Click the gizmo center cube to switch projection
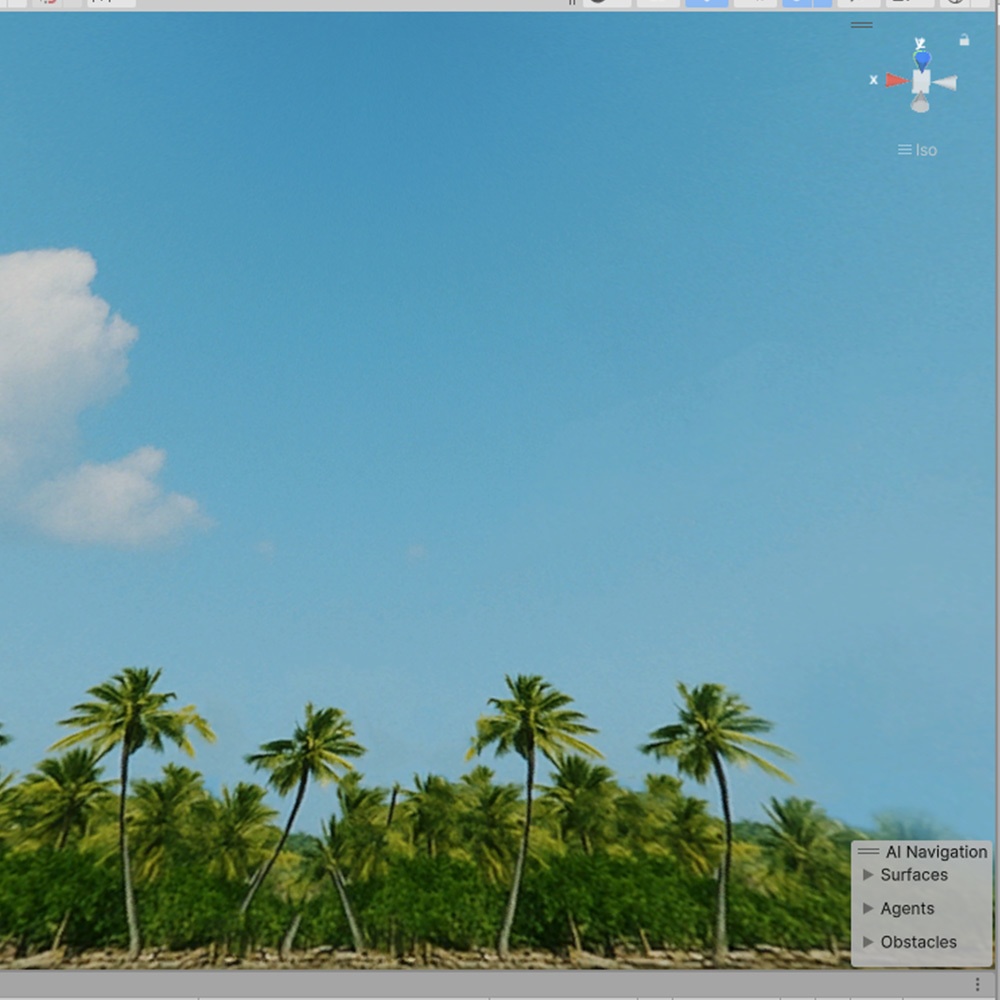 point(921,82)
